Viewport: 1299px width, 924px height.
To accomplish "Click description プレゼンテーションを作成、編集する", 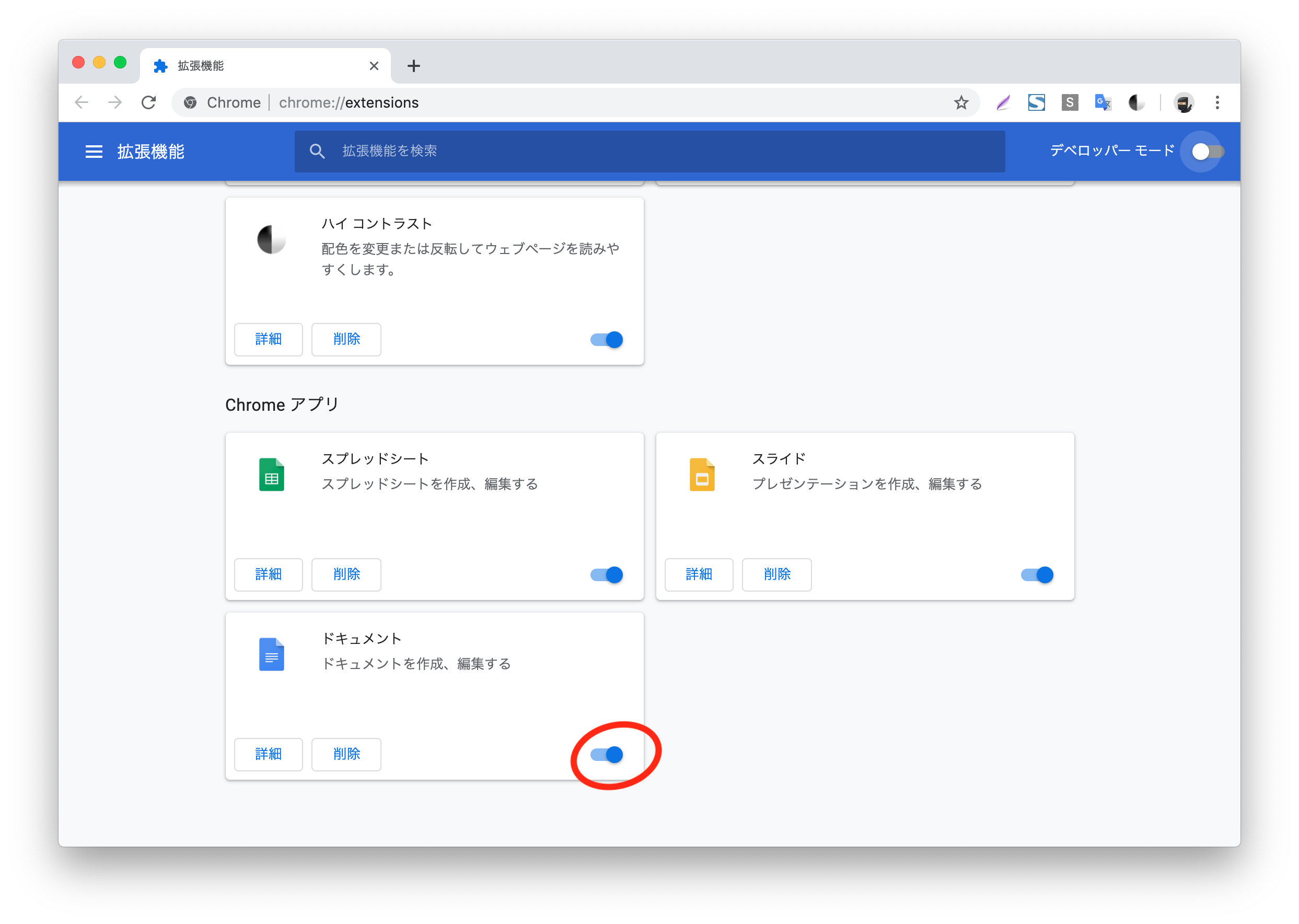I will (867, 483).
